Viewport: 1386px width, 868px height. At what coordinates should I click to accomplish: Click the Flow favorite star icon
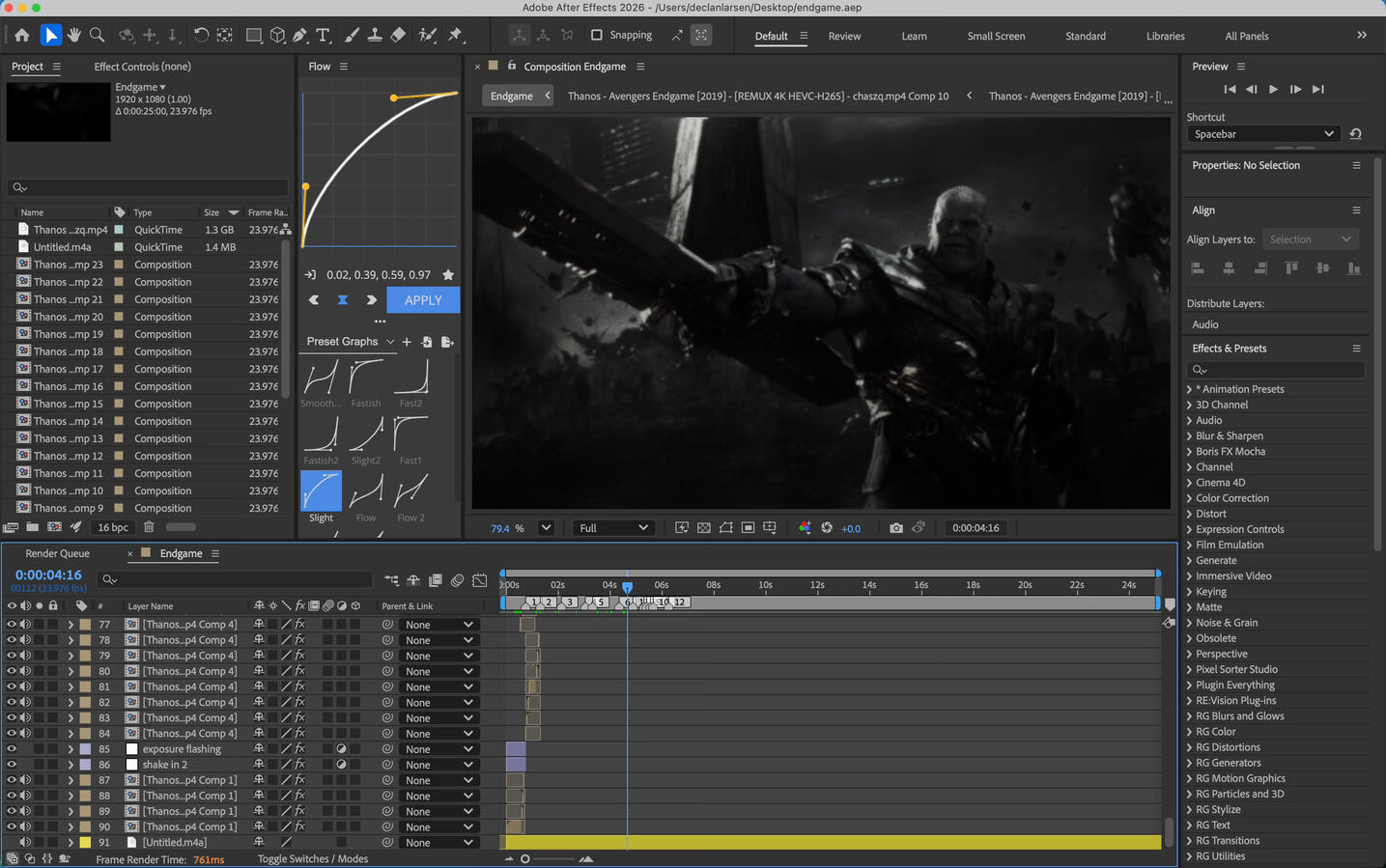coord(448,275)
